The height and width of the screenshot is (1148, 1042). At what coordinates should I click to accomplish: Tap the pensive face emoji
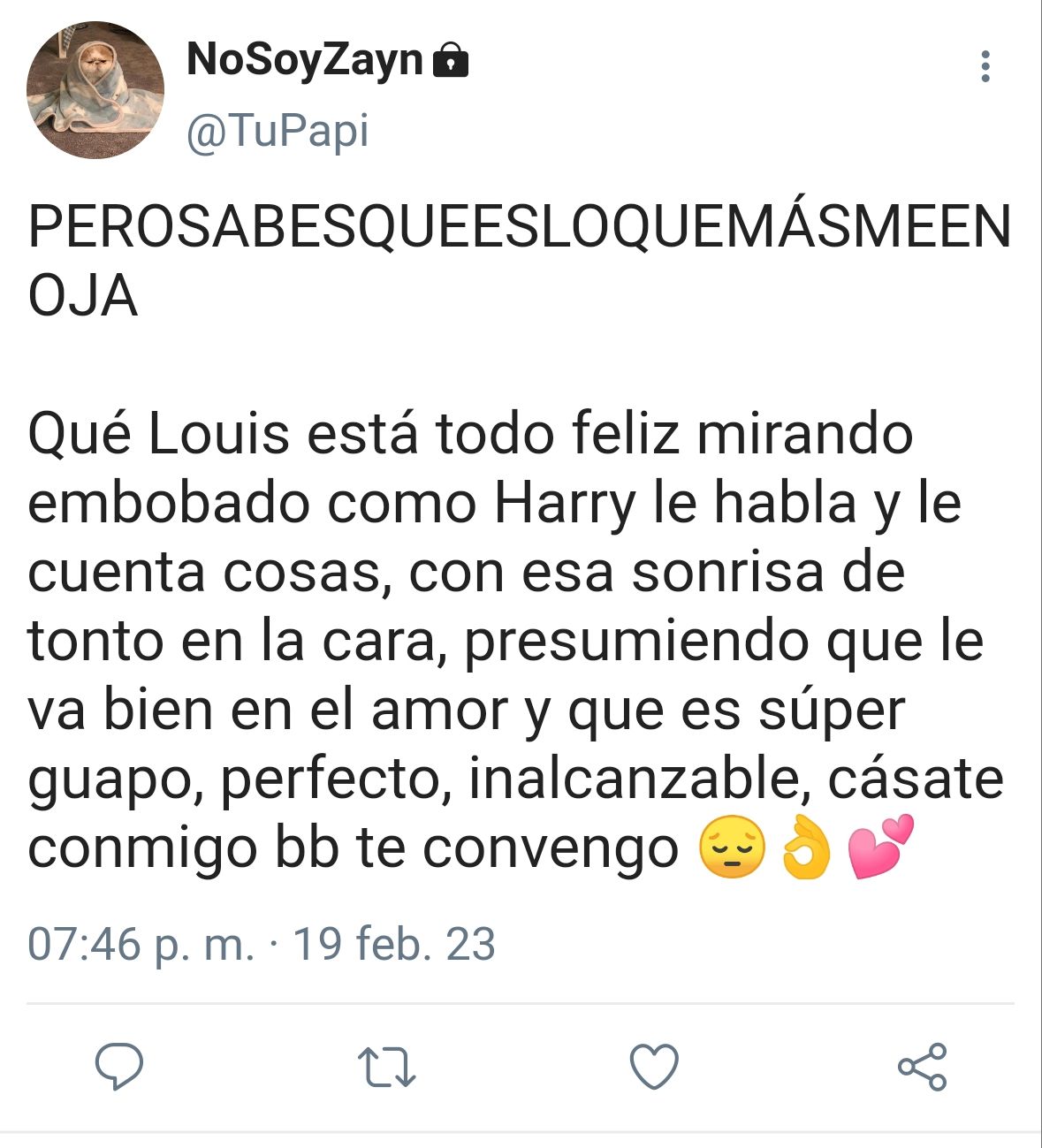pos(732,848)
